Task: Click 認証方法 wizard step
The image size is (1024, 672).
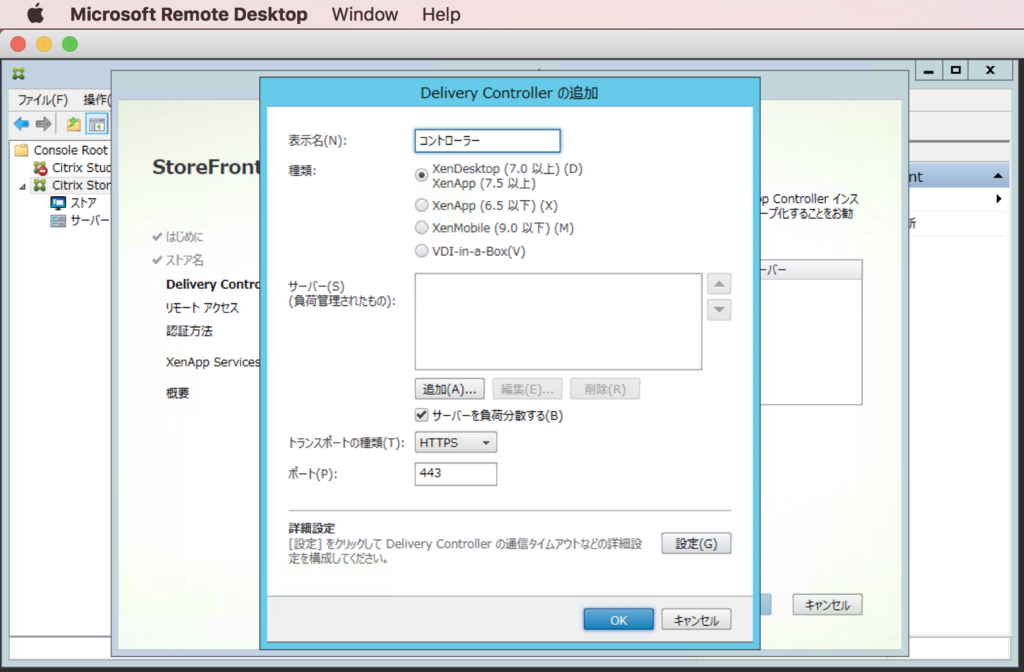Action: click(189, 331)
